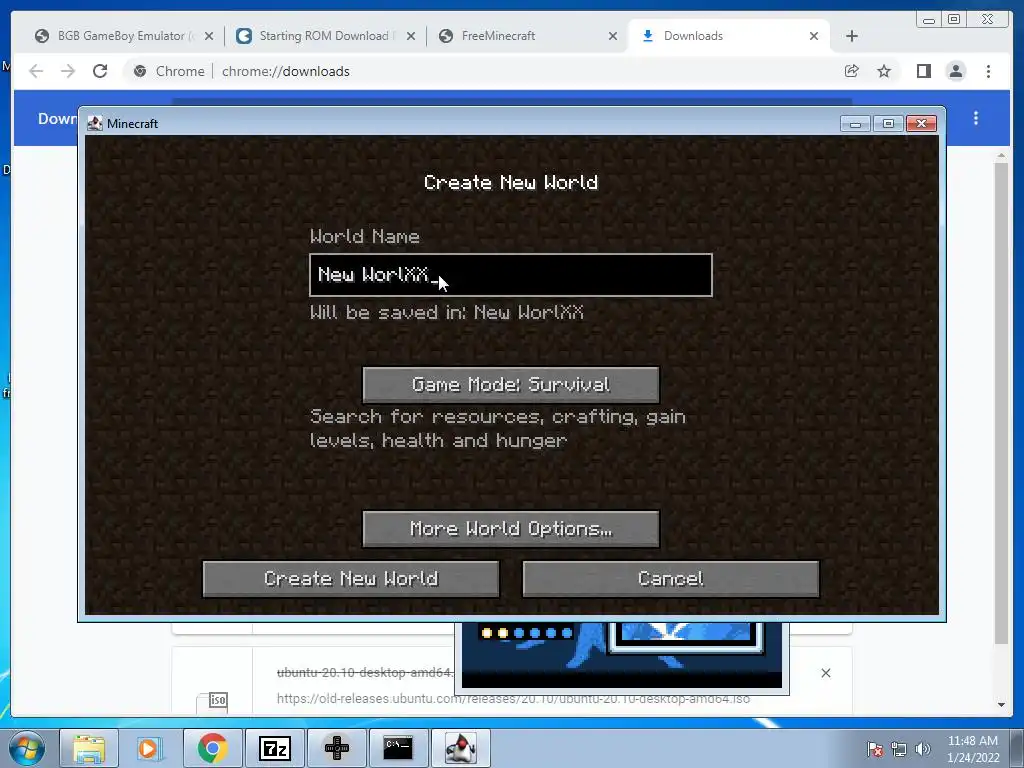Click the iso file icon
Screen dimensions: 1024x768
212,702
